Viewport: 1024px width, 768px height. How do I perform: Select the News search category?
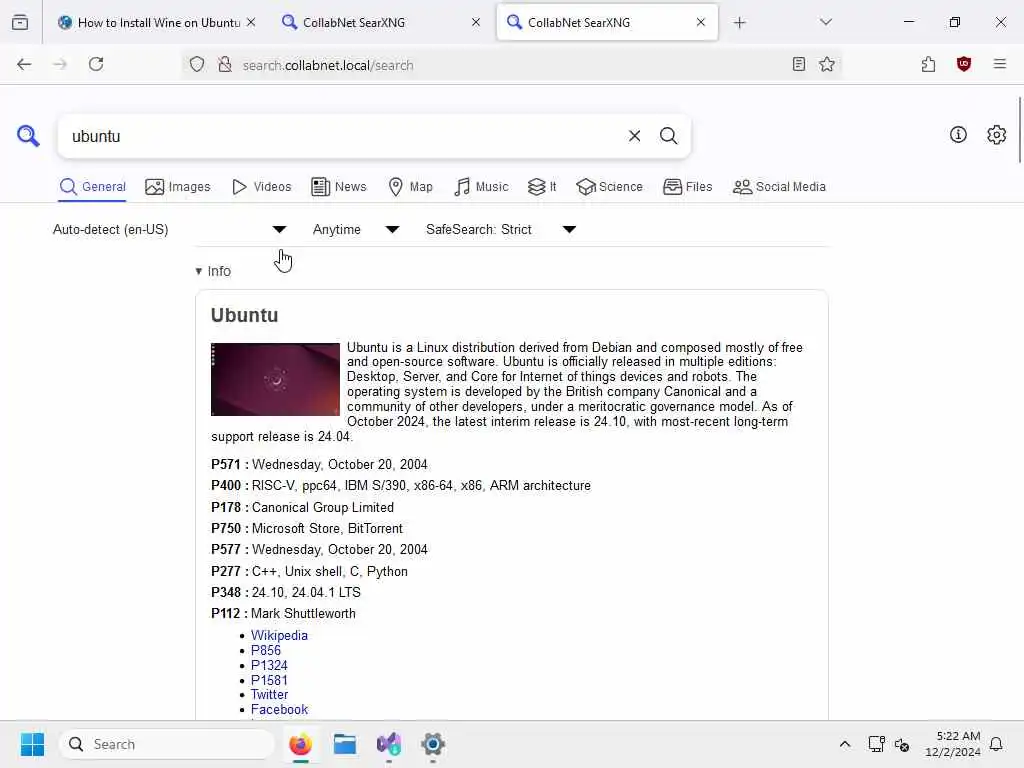pos(339,187)
